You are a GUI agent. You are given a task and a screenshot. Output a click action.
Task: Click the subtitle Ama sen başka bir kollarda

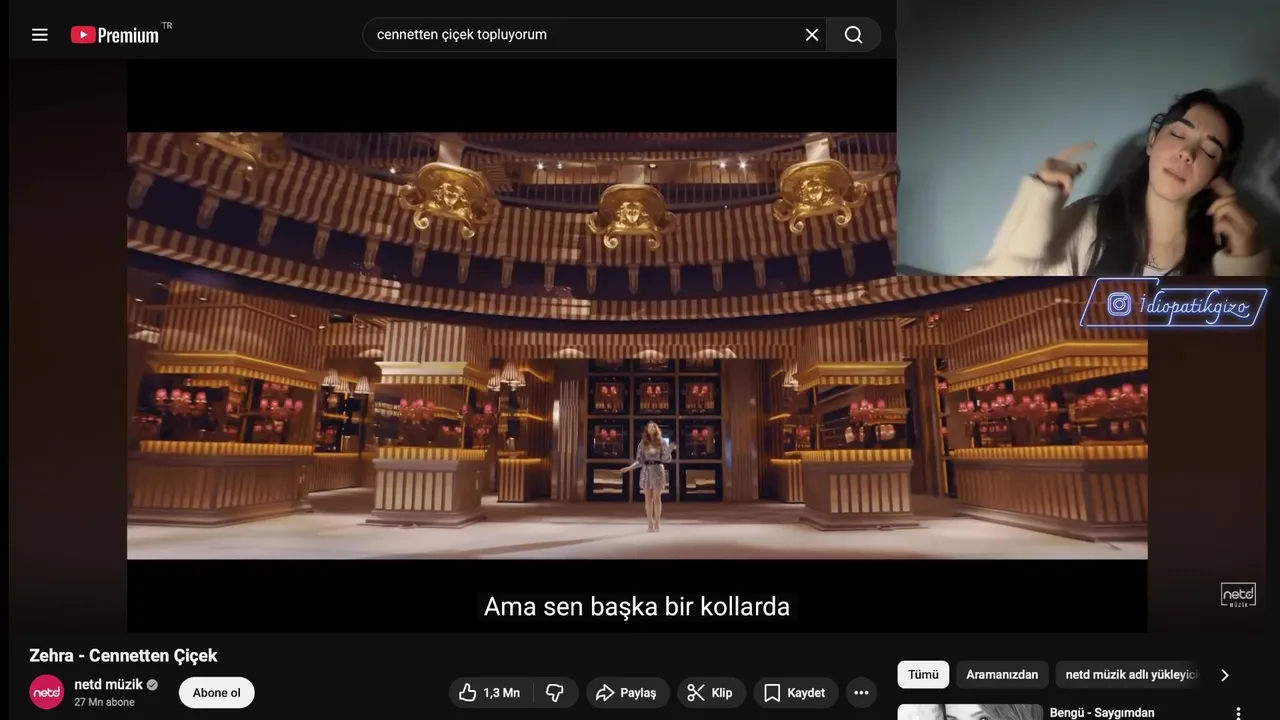pos(637,607)
